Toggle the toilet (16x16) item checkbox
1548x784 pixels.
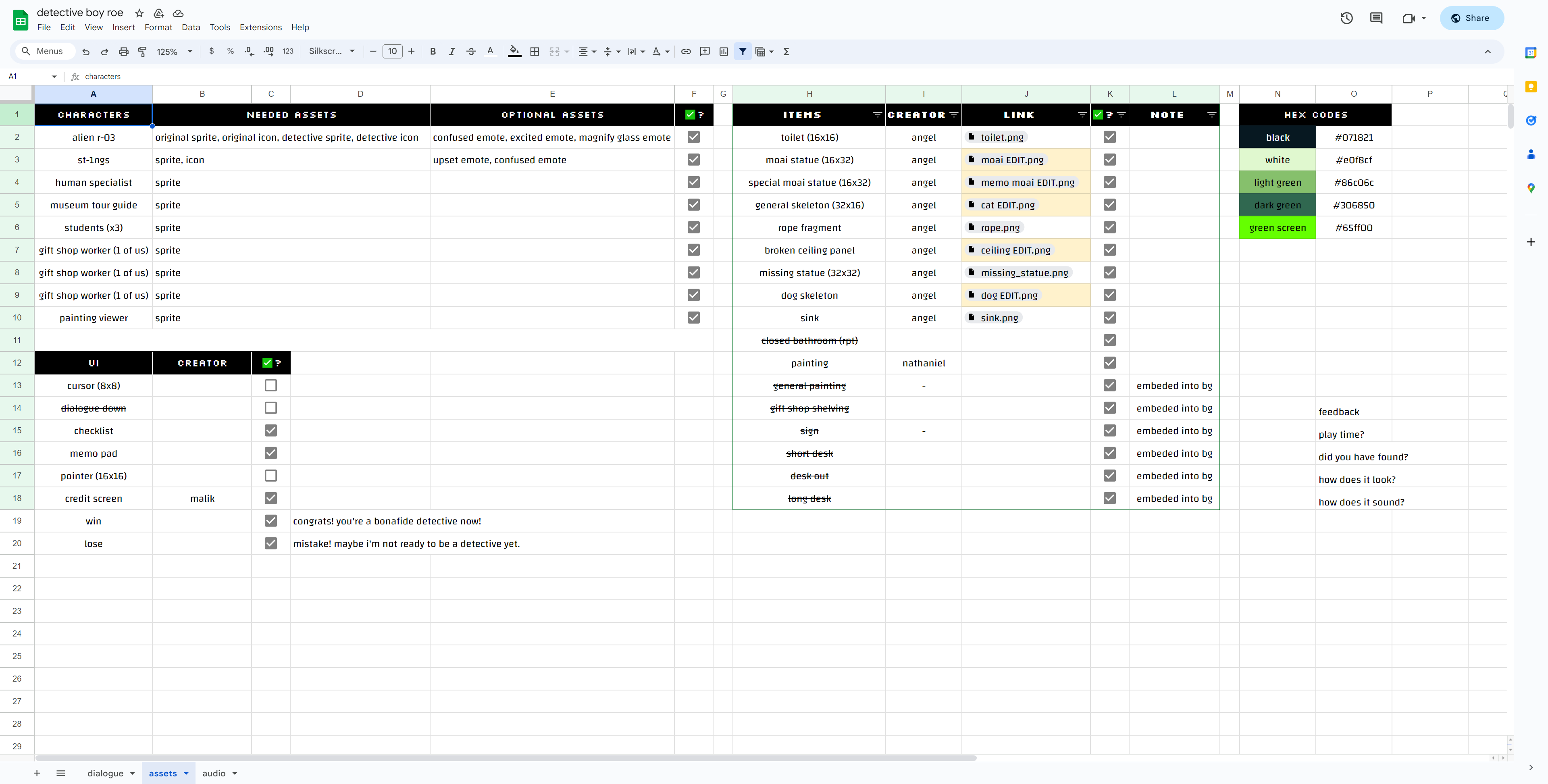pos(1110,137)
